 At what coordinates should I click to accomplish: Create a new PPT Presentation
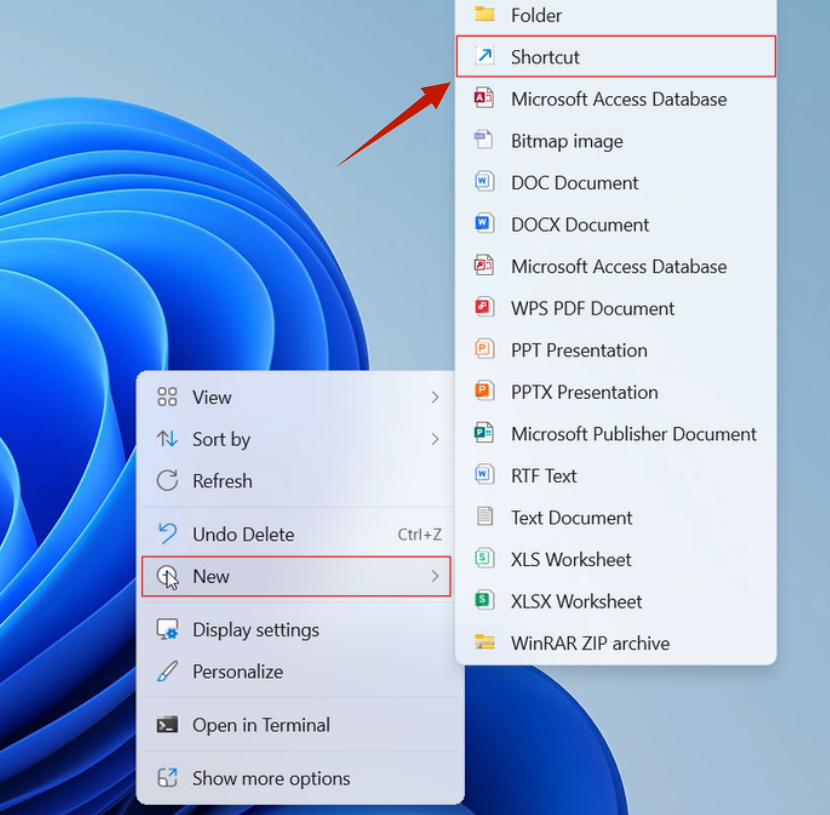point(616,350)
